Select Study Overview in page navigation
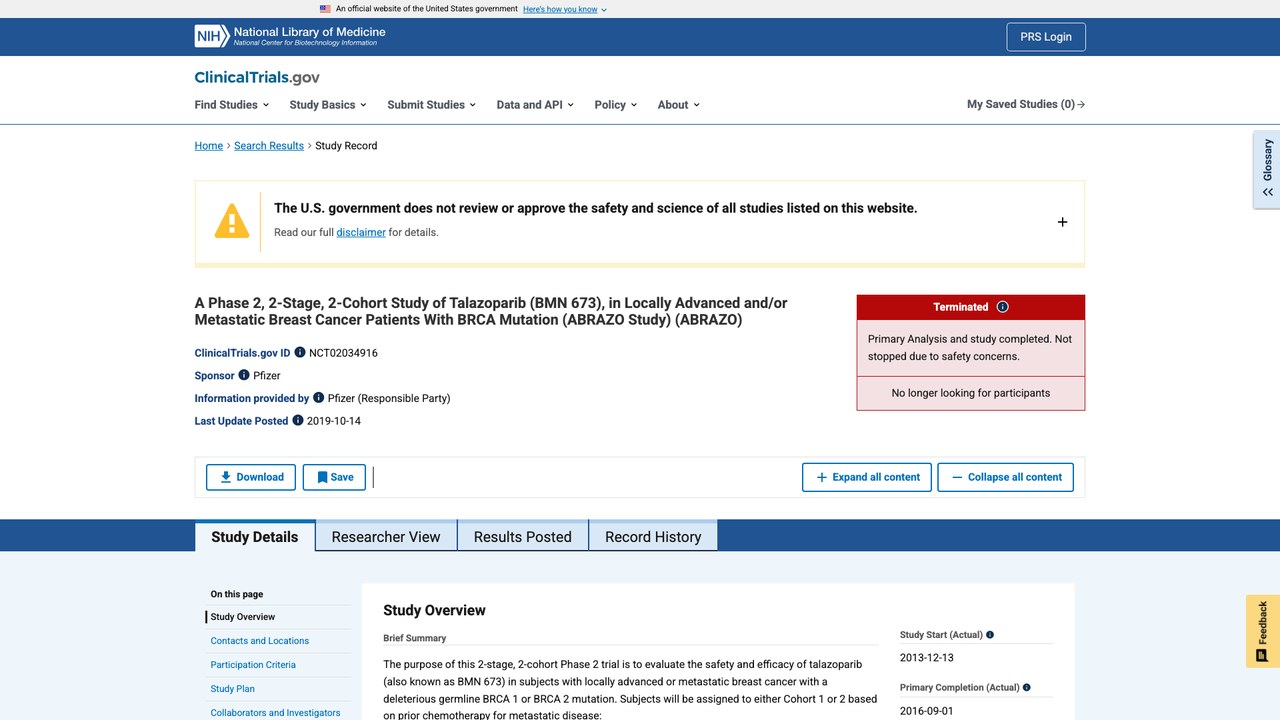 click(x=243, y=617)
